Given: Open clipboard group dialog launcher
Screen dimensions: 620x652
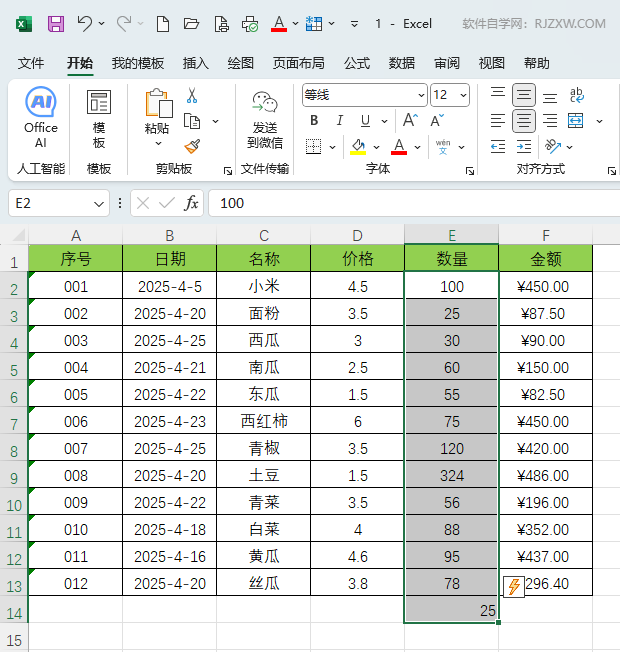Looking at the screenshot, I should pos(228,171).
